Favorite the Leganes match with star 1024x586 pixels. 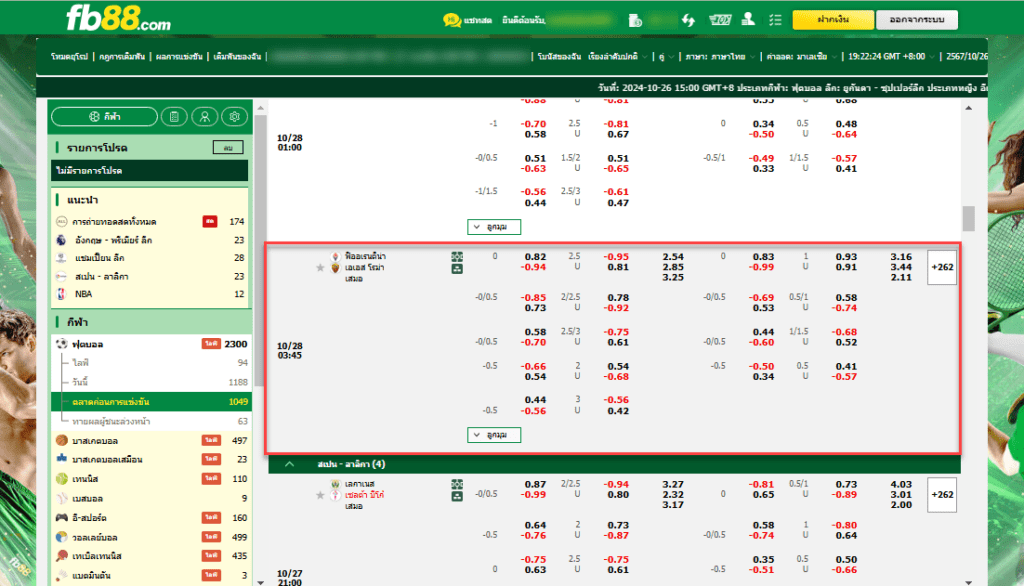pos(320,495)
